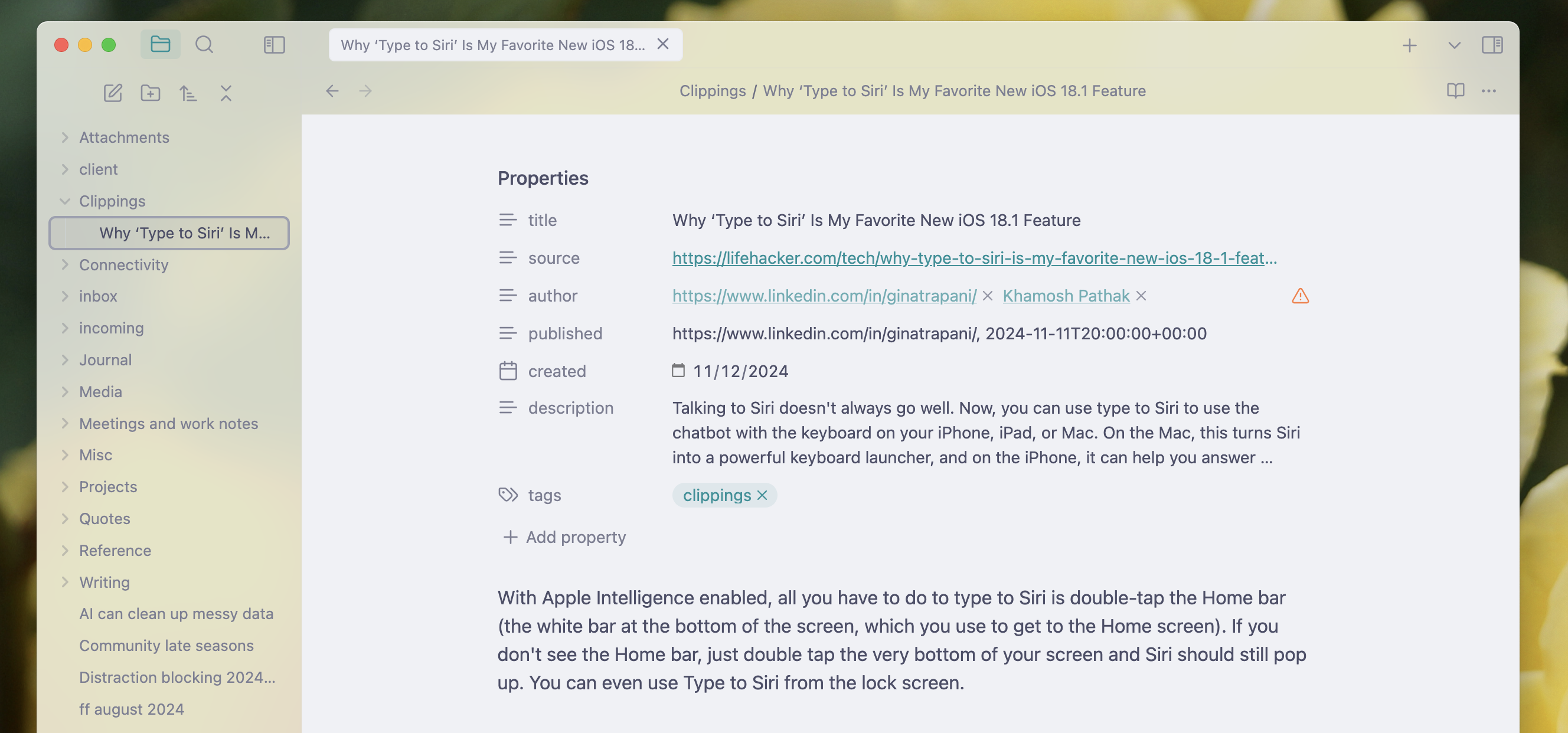Expand the Attachments folder
The image size is (1568, 733).
pos(64,137)
